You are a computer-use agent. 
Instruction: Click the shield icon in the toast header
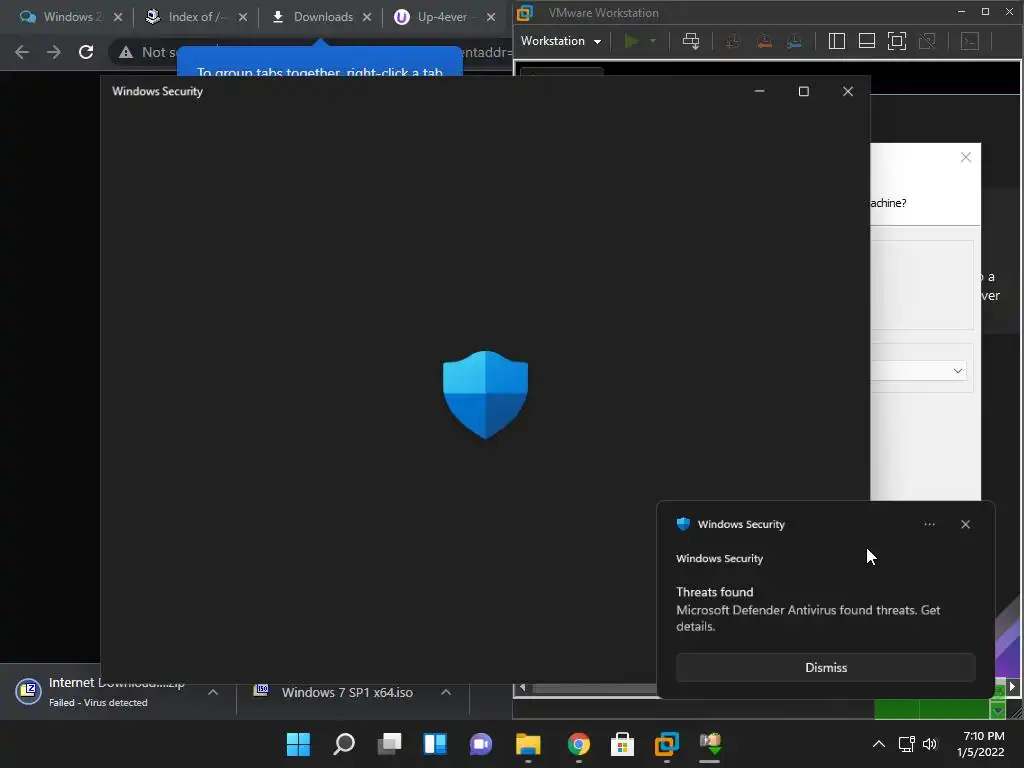[x=683, y=524]
